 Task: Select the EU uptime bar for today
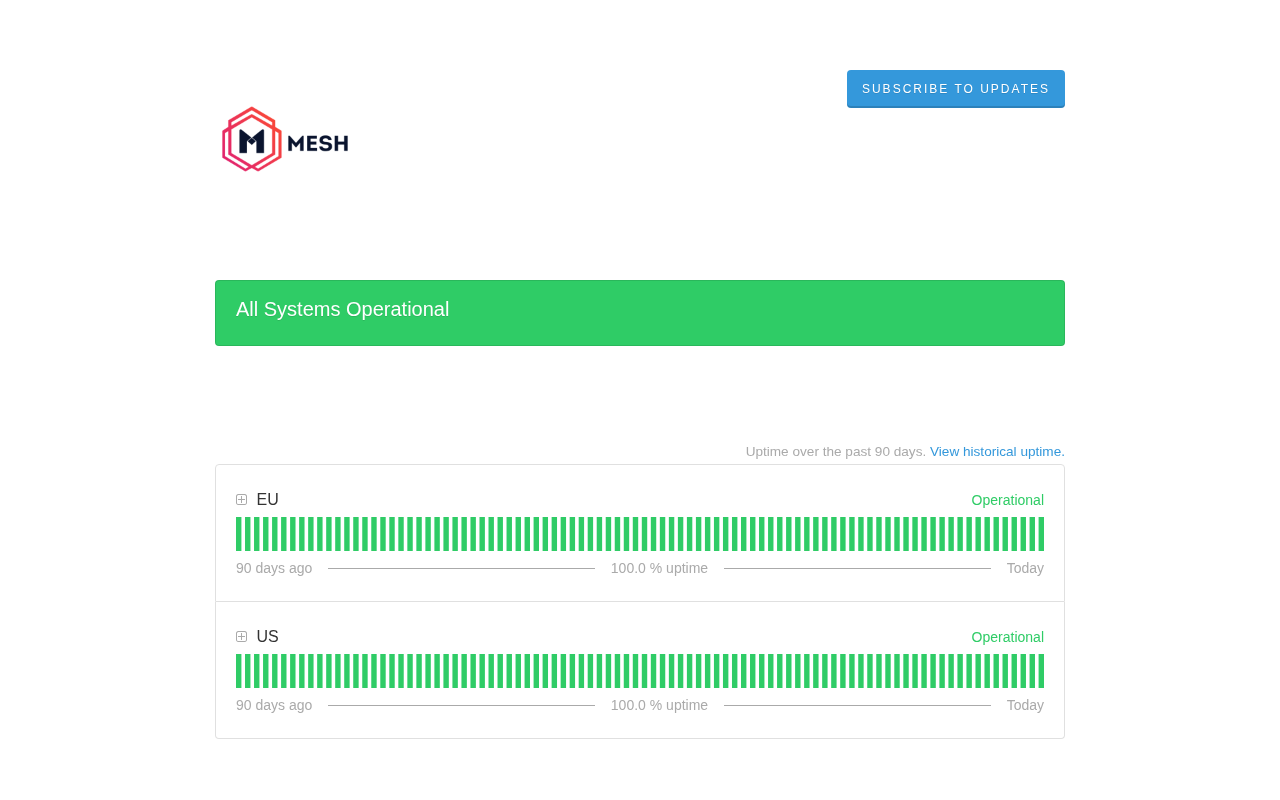(1041, 534)
